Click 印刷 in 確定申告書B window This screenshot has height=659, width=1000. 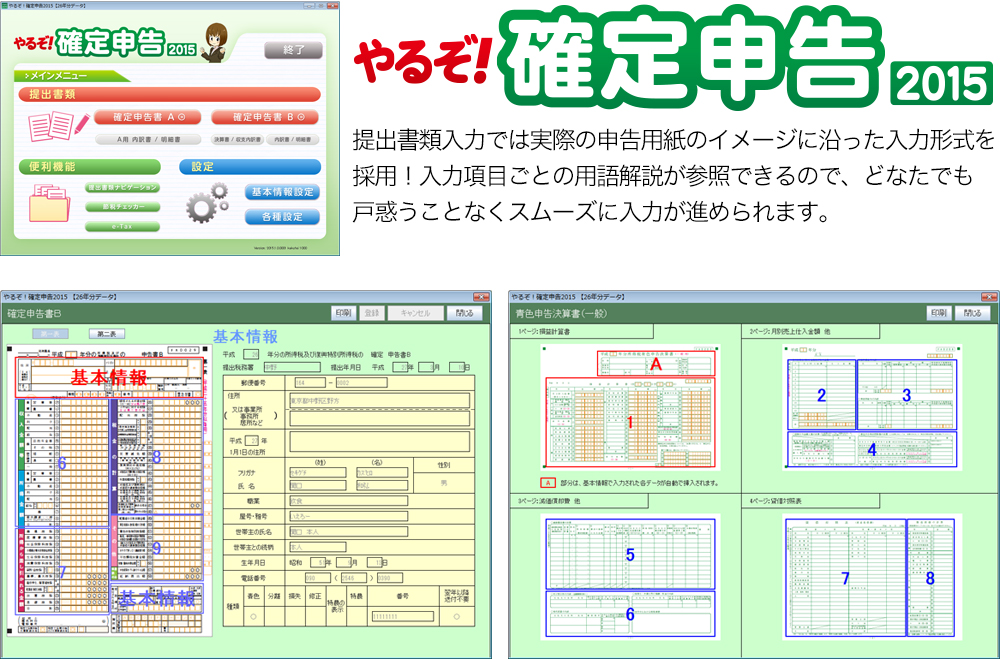(x=343, y=313)
